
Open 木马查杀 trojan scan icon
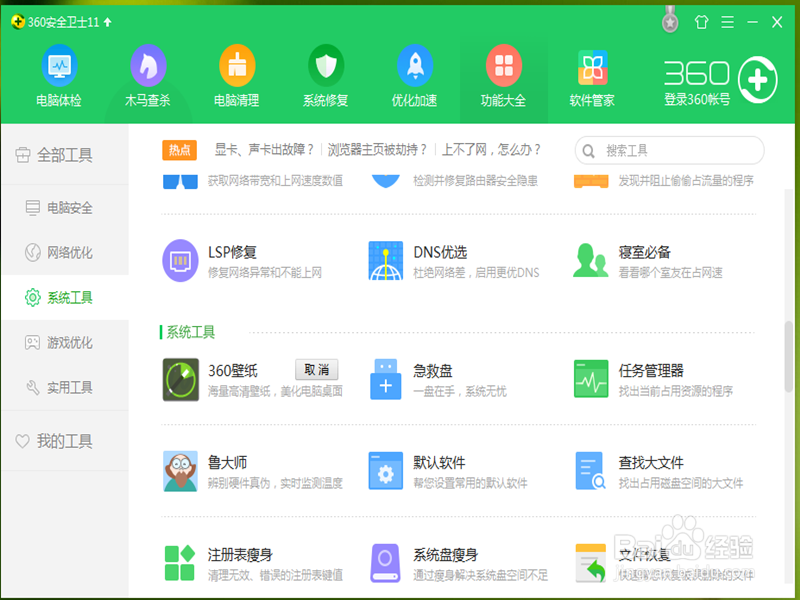(148, 65)
